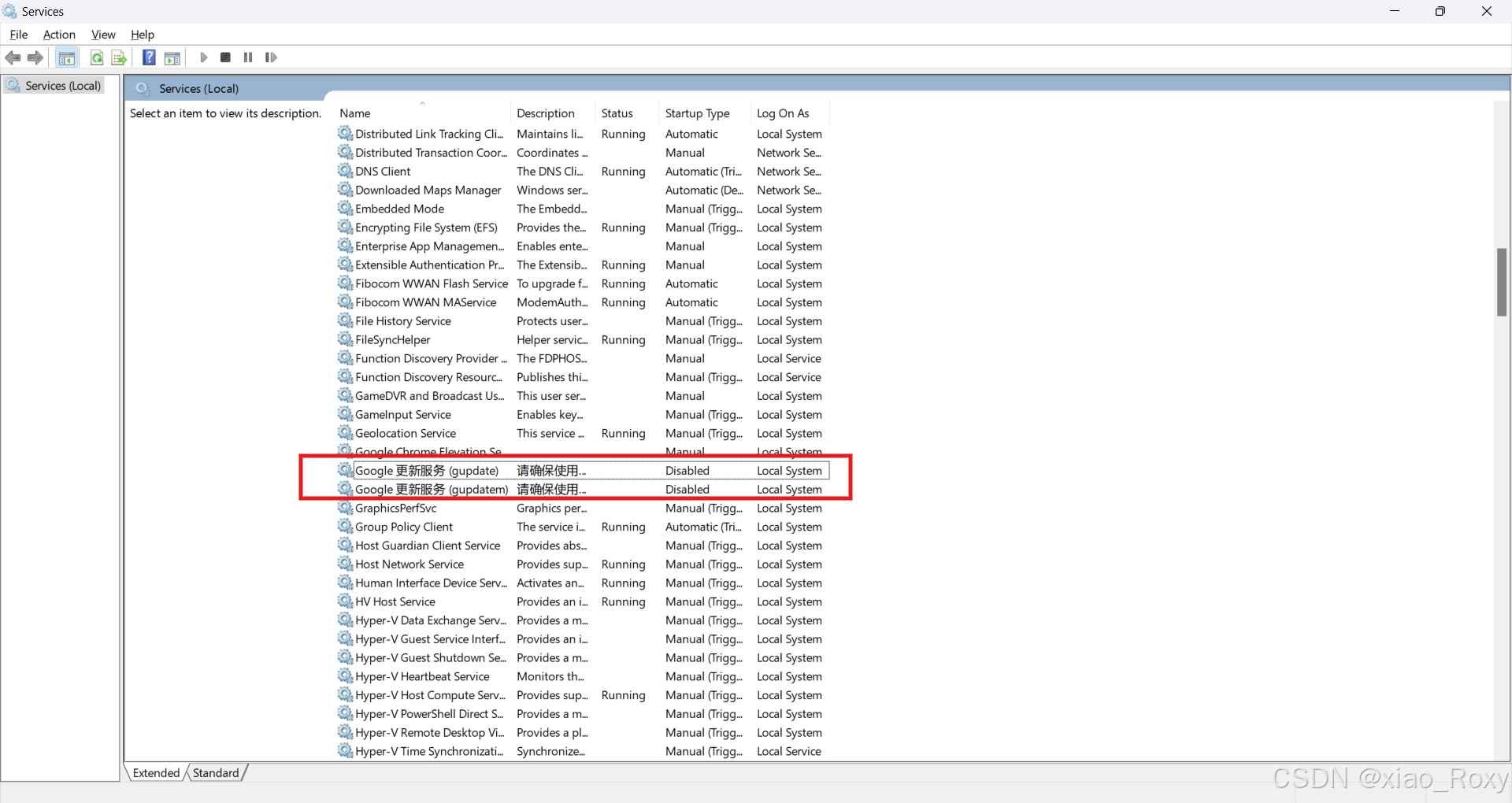Select Hyper-V Remote Desktop Virtualization service
This screenshot has width=1512, height=803.
(583, 732)
